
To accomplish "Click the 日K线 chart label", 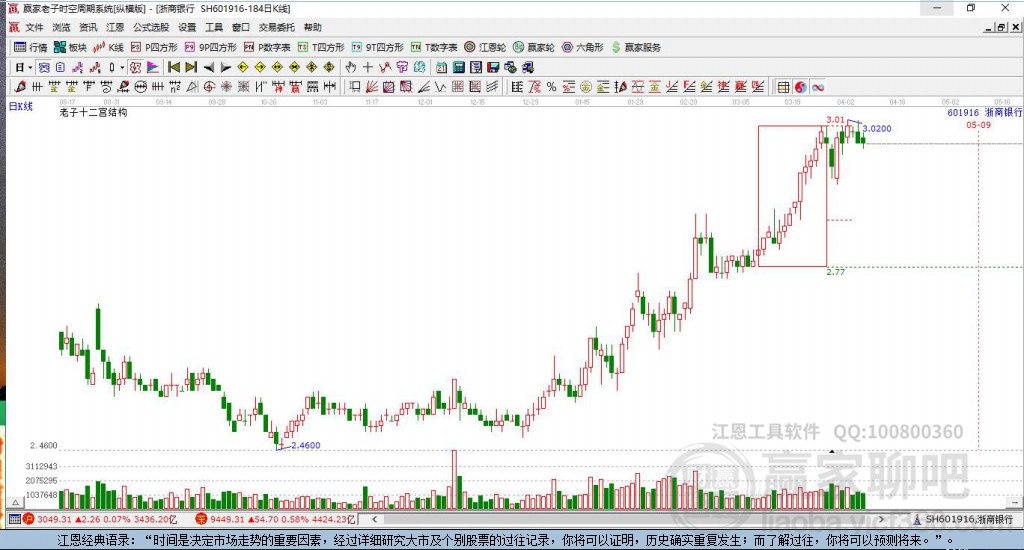I will (x=20, y=106).
